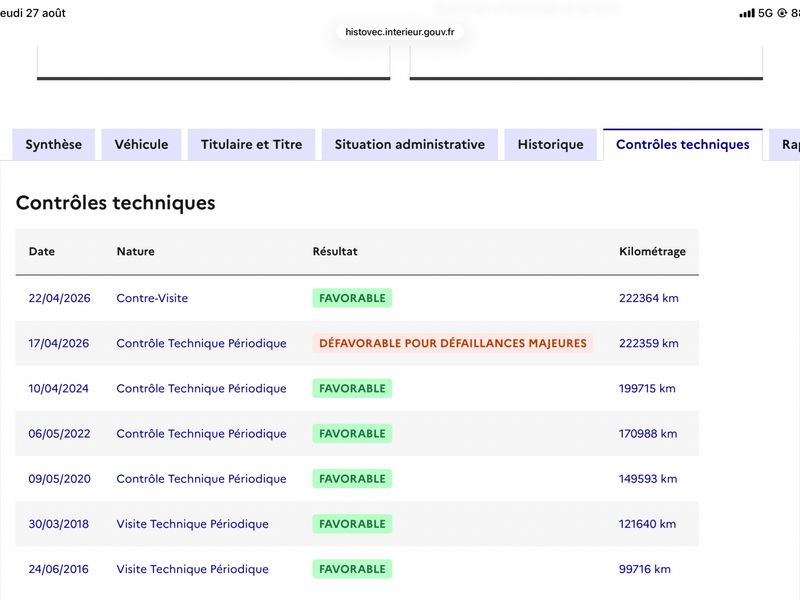
Task: Open the 09/05/2020 inspection date
Action: click(x=60, y=479)
